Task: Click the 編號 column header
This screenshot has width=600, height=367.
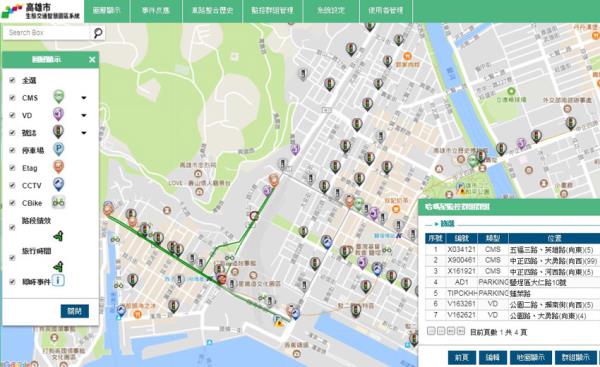Action: 461,238
